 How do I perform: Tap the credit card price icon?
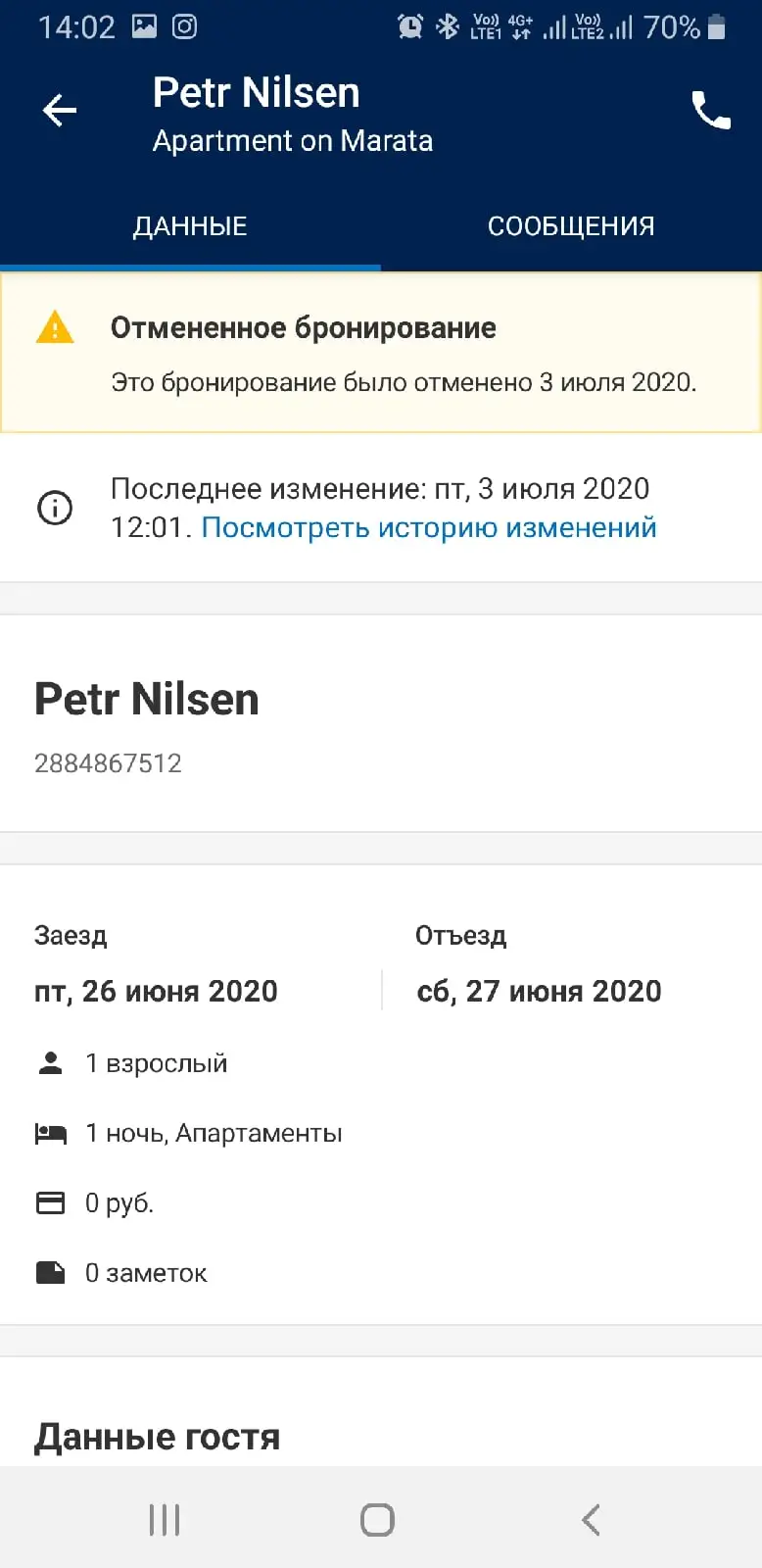[50, 1202]
